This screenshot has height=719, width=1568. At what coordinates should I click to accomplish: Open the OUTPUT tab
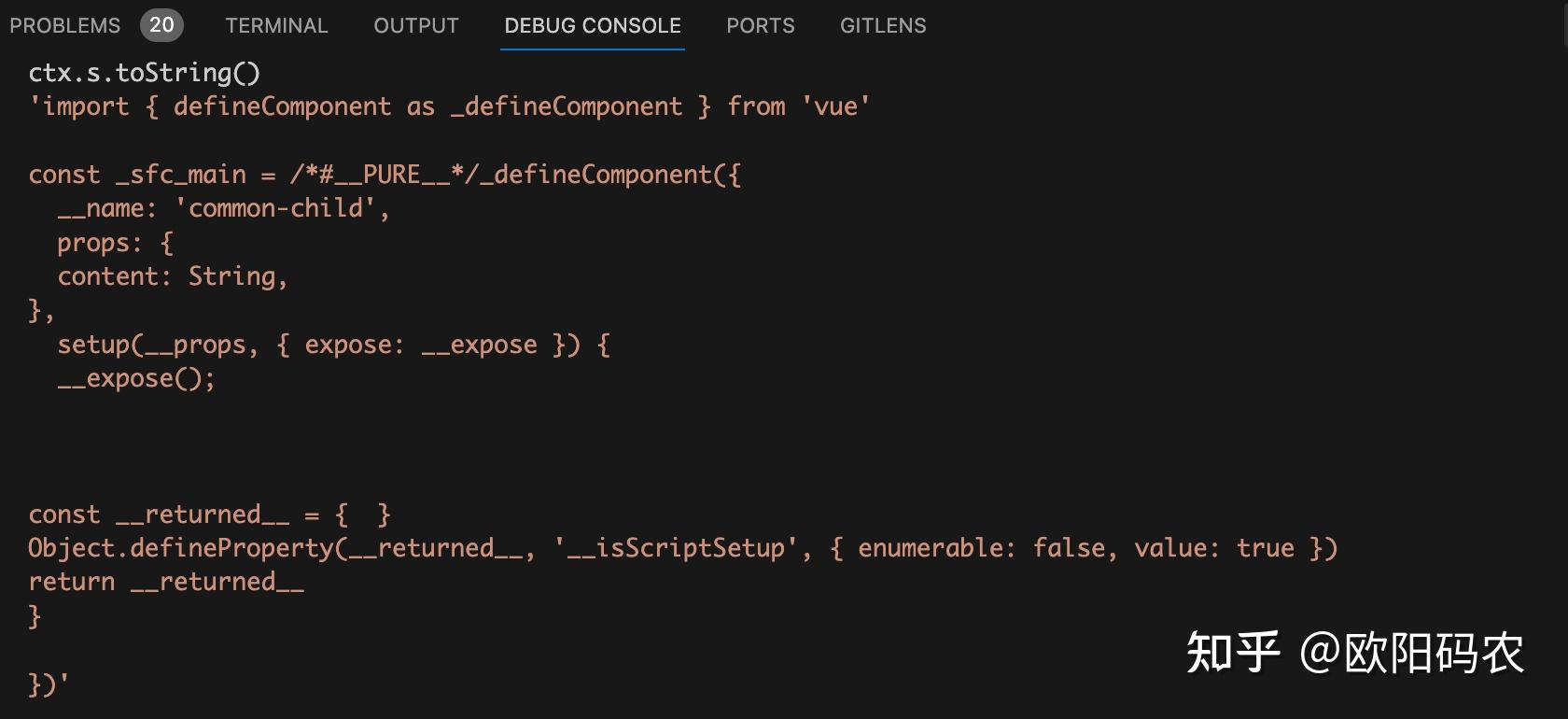click(x=416, y=25)
